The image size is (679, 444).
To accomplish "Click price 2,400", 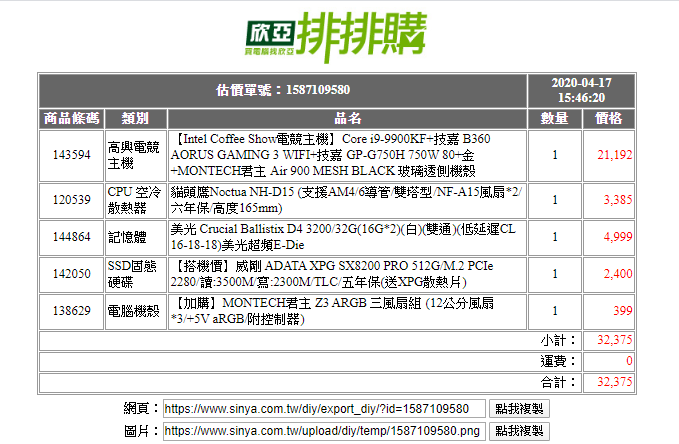I will point(618,274).
